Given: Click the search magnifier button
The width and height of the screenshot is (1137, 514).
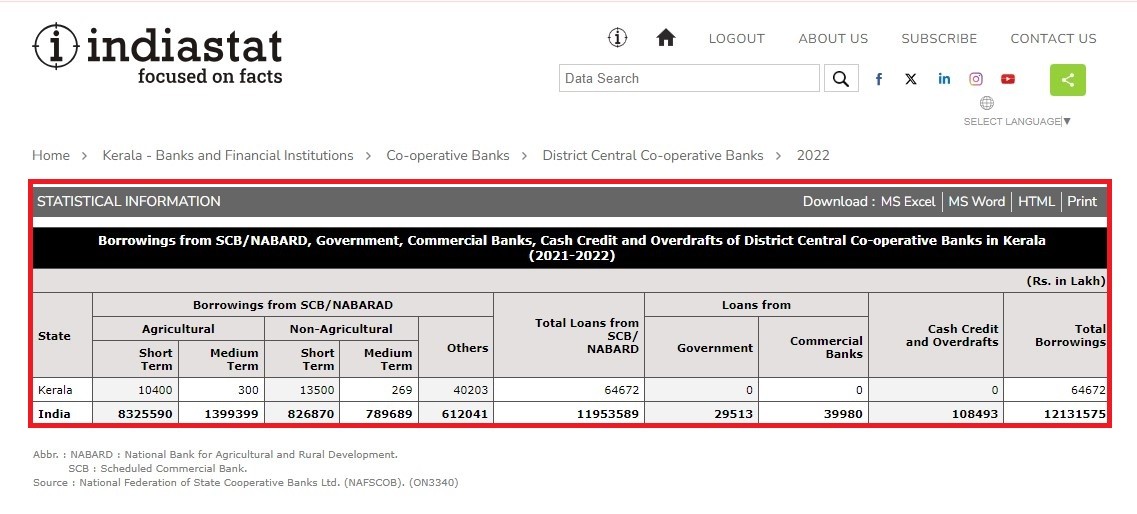Looking at the screenshot, I should point(841,79).
